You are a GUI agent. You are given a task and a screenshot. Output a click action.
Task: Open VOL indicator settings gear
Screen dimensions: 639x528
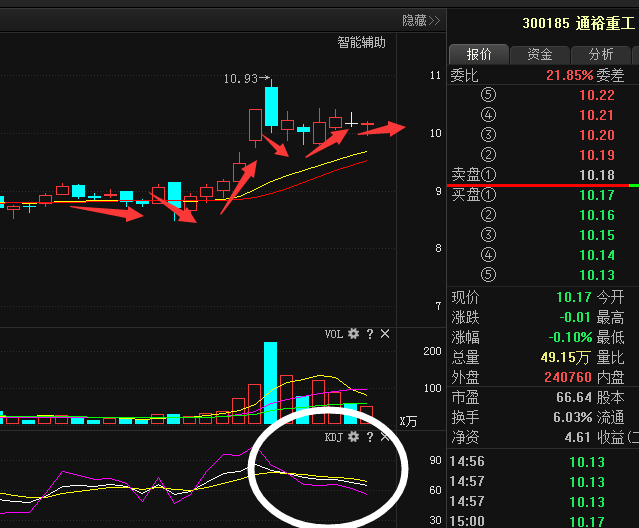click(353, 334)
